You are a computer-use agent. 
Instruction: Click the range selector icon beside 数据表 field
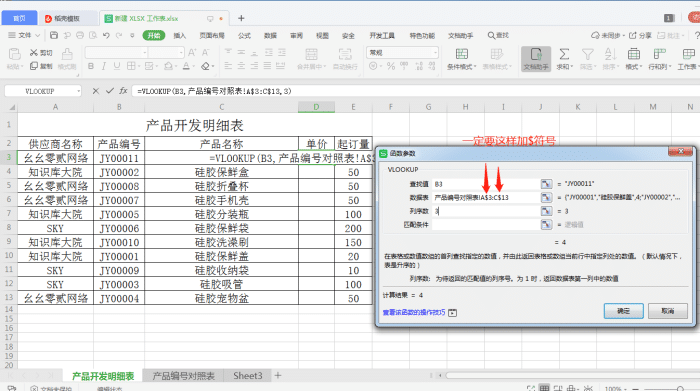coord(546,197)
